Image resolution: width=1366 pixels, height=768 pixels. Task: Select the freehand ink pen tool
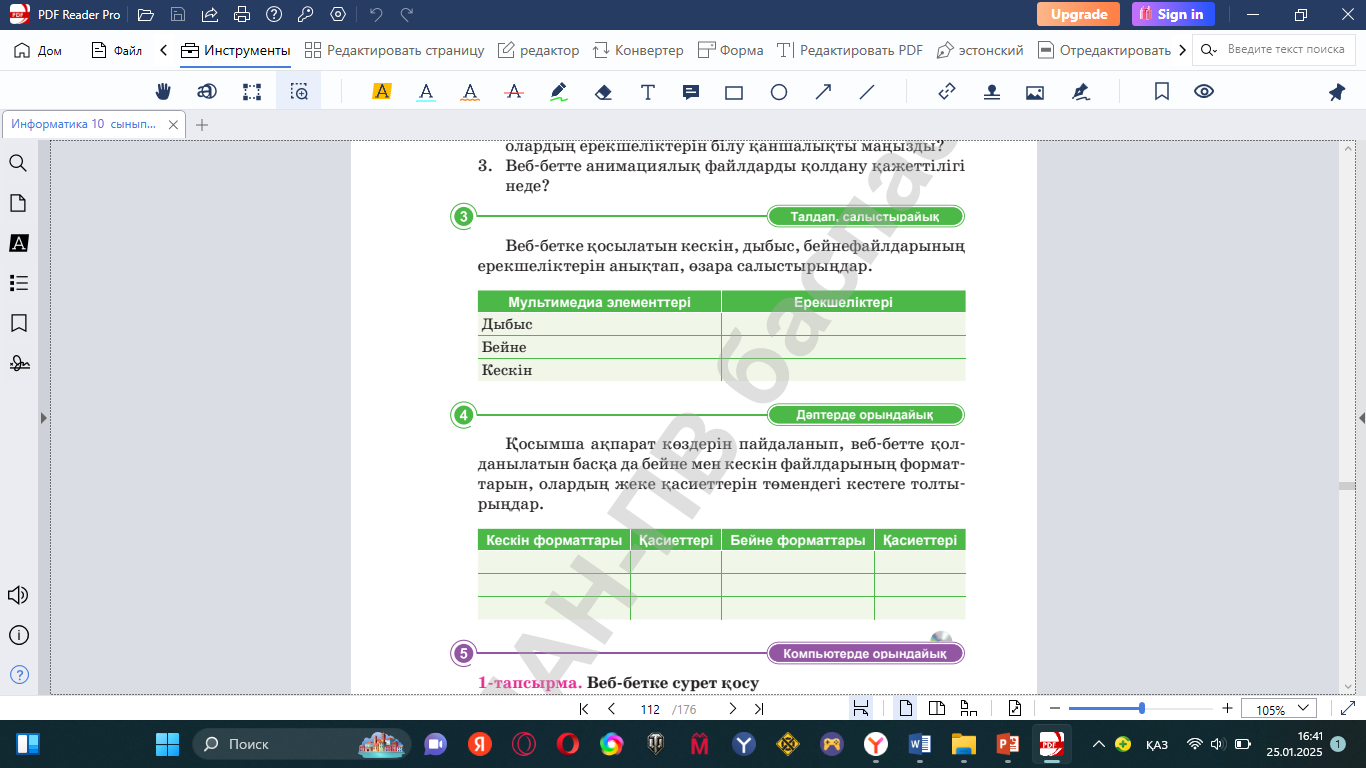[x=559, y=92]
